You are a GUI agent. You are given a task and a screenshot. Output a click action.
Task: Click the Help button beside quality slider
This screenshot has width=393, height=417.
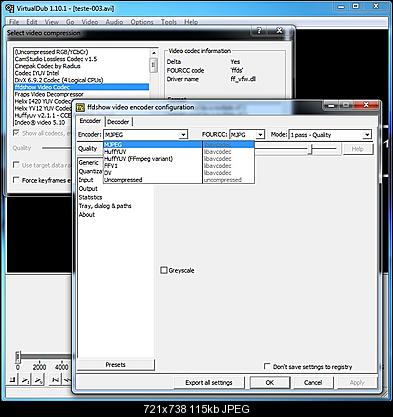tap(358, 149)
